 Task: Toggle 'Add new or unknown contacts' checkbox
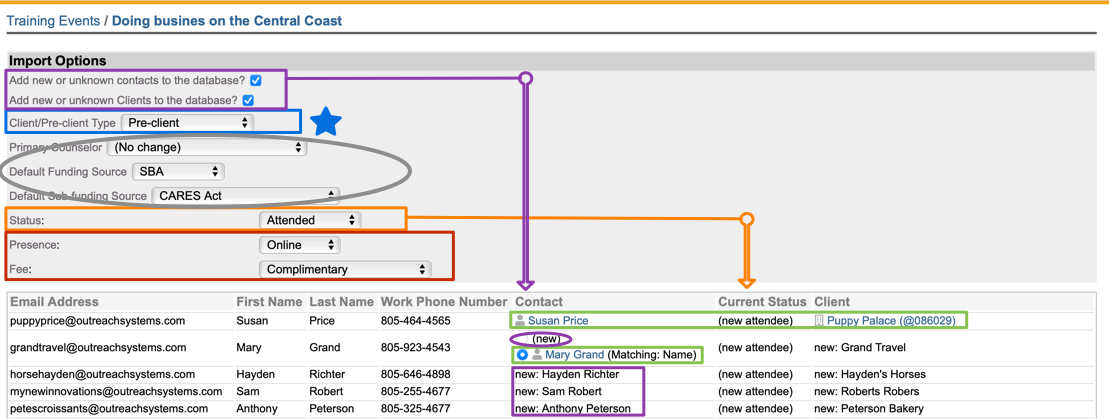257,80
